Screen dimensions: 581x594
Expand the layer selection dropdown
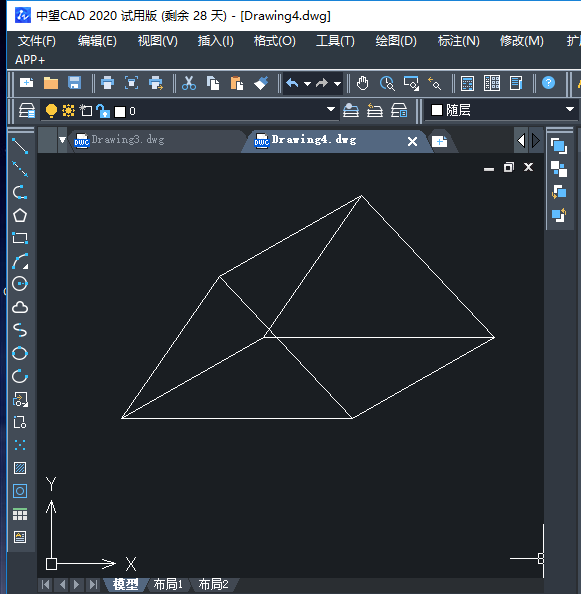click(x=331, y=109)
